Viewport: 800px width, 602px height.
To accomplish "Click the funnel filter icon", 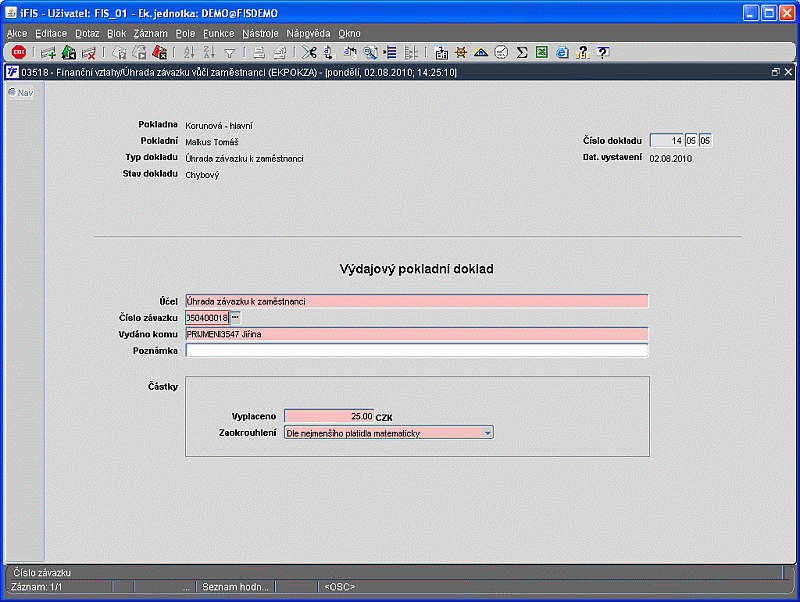I will 230,53.
